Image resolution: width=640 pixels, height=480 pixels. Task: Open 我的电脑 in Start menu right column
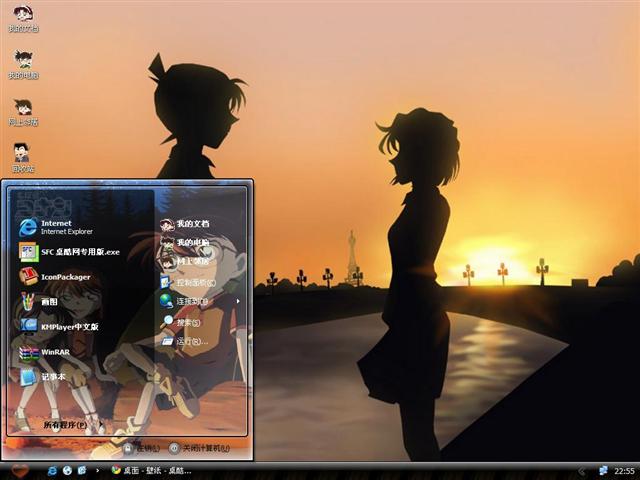click(184, 243)
